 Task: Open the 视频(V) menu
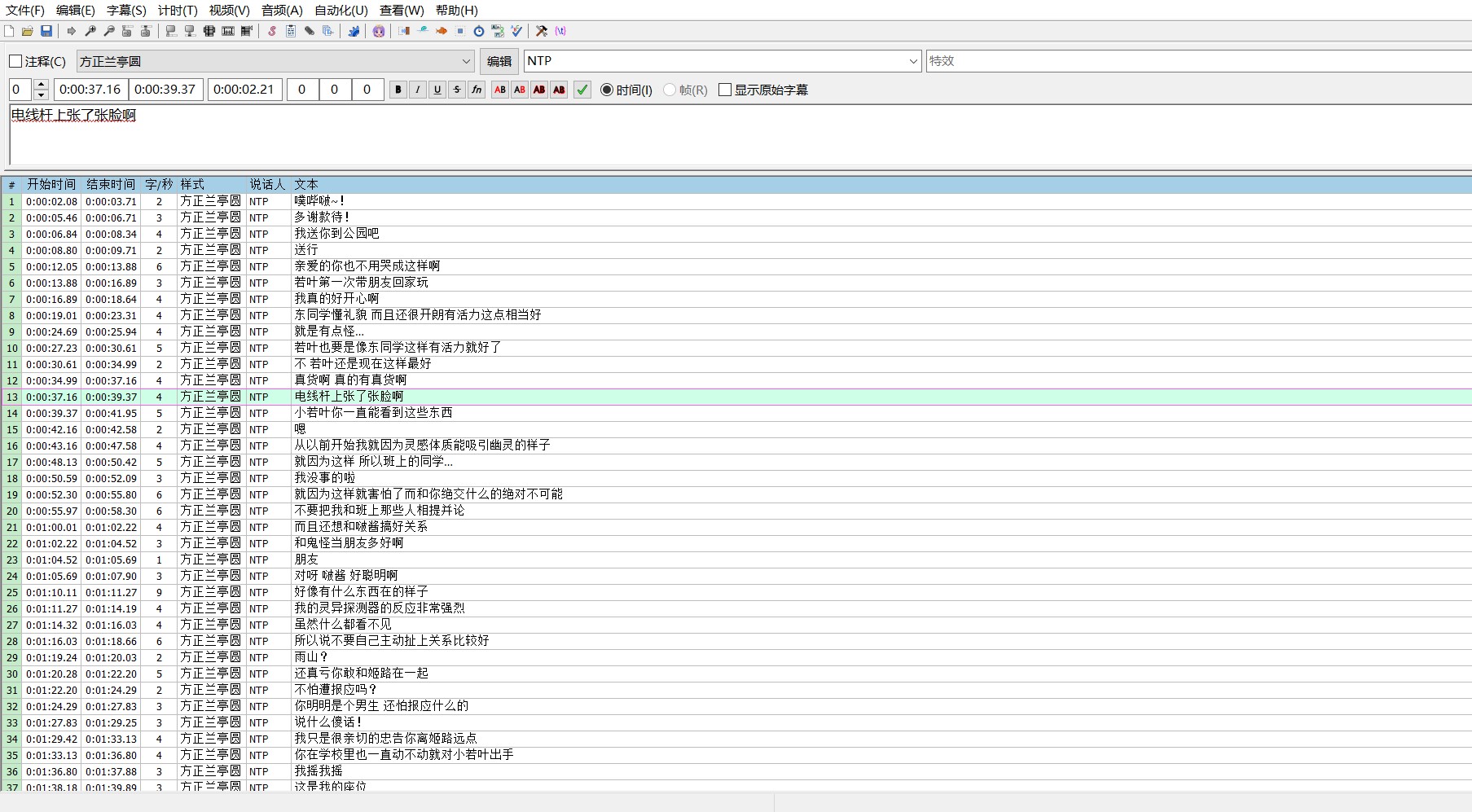[x=229, y=10]
